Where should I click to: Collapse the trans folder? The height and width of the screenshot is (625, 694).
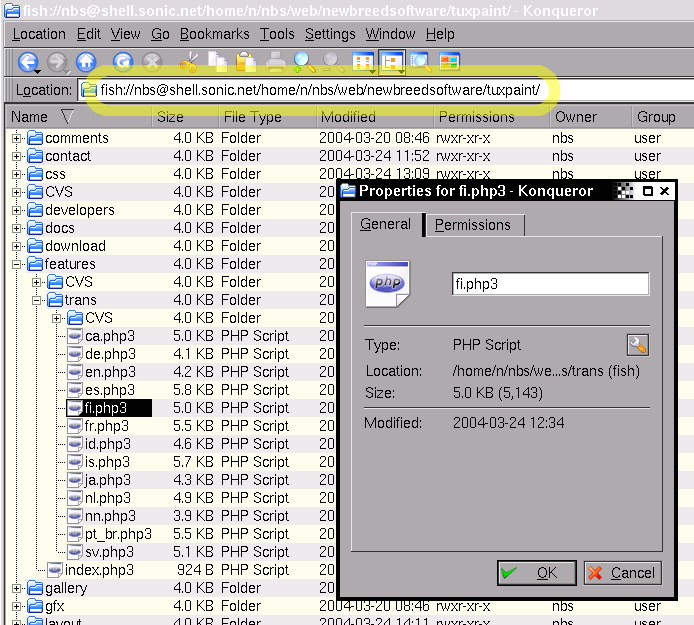click(x=37, y=300)
